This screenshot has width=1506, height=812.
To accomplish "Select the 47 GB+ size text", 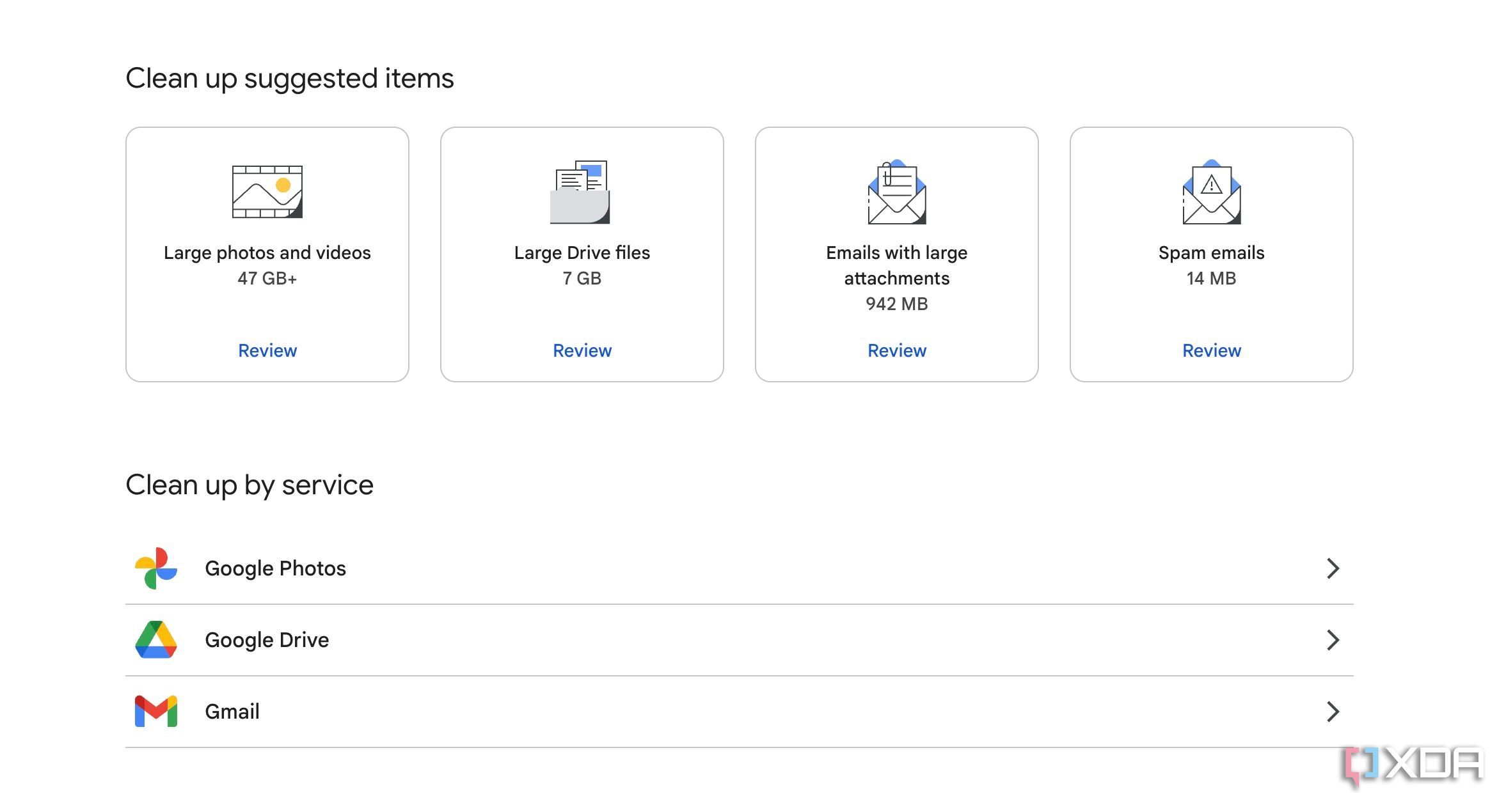I will (x=267, y=278).
